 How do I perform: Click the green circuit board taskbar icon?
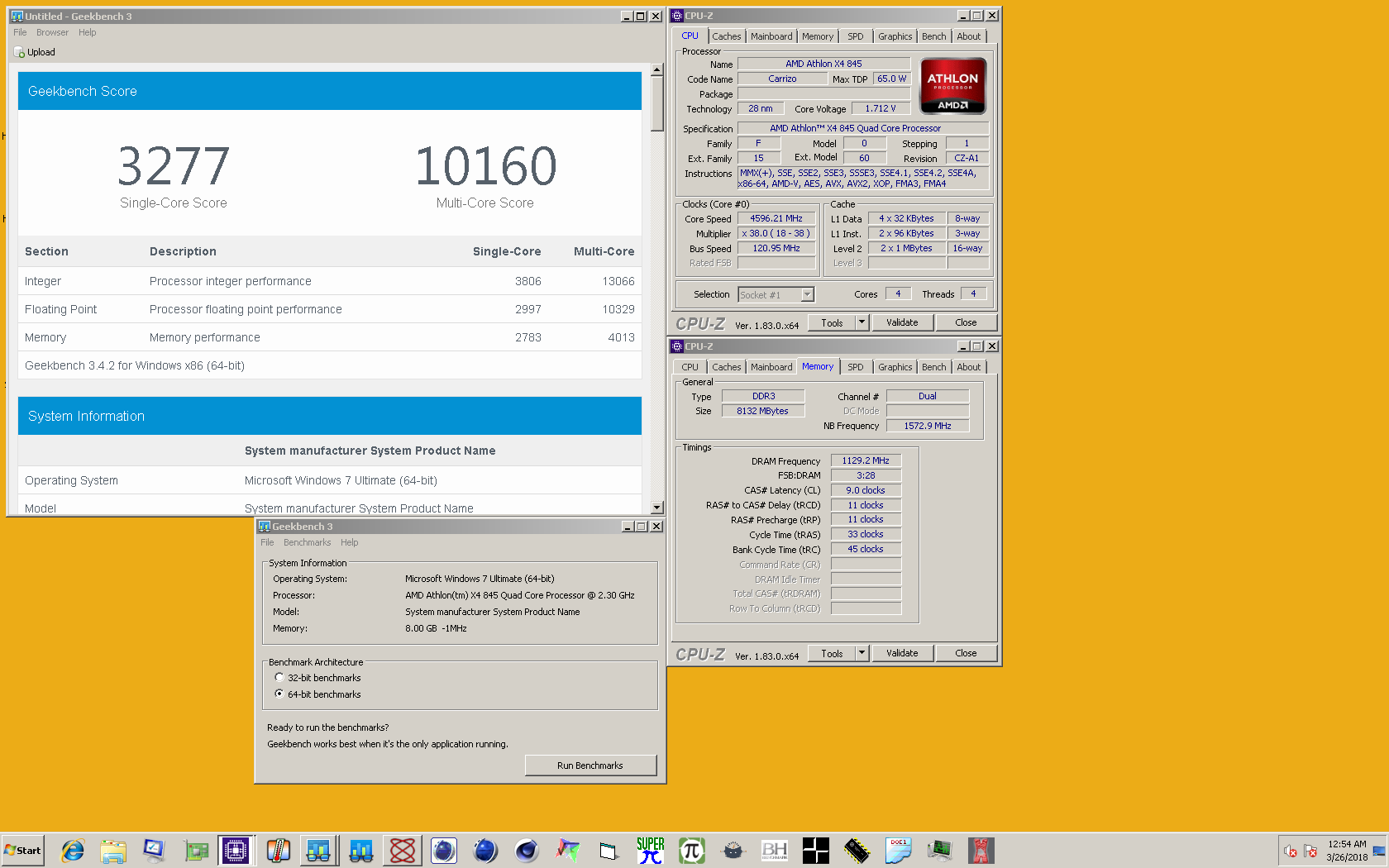pos(196,850)
